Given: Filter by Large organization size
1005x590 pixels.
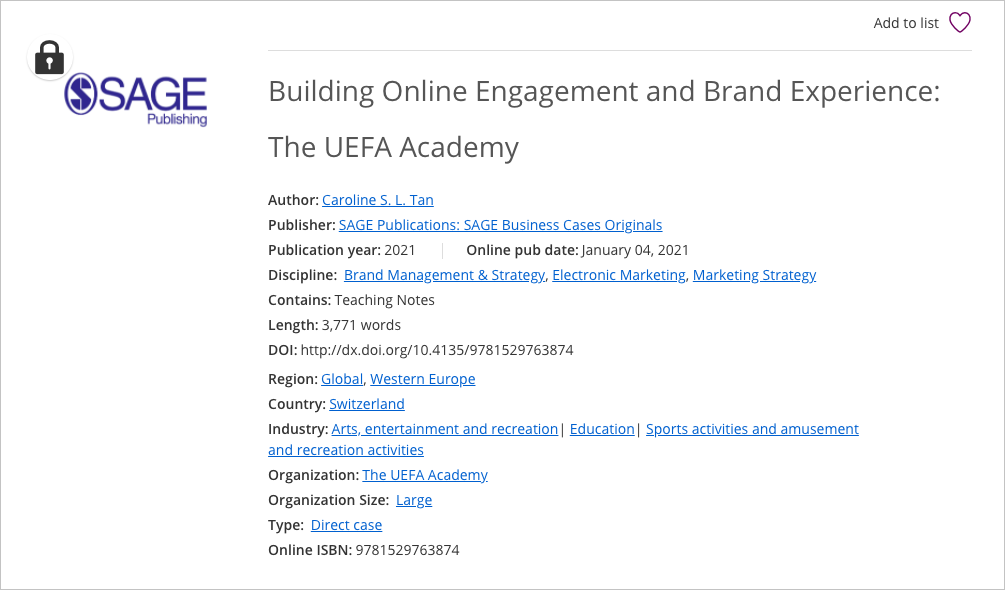Looking at the screenshot, I should [413, 499].
